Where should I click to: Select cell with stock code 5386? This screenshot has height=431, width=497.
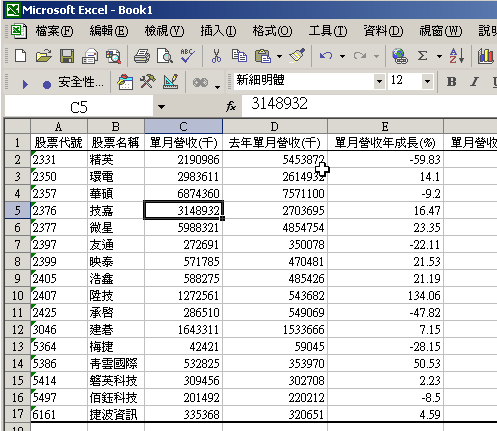59,363
